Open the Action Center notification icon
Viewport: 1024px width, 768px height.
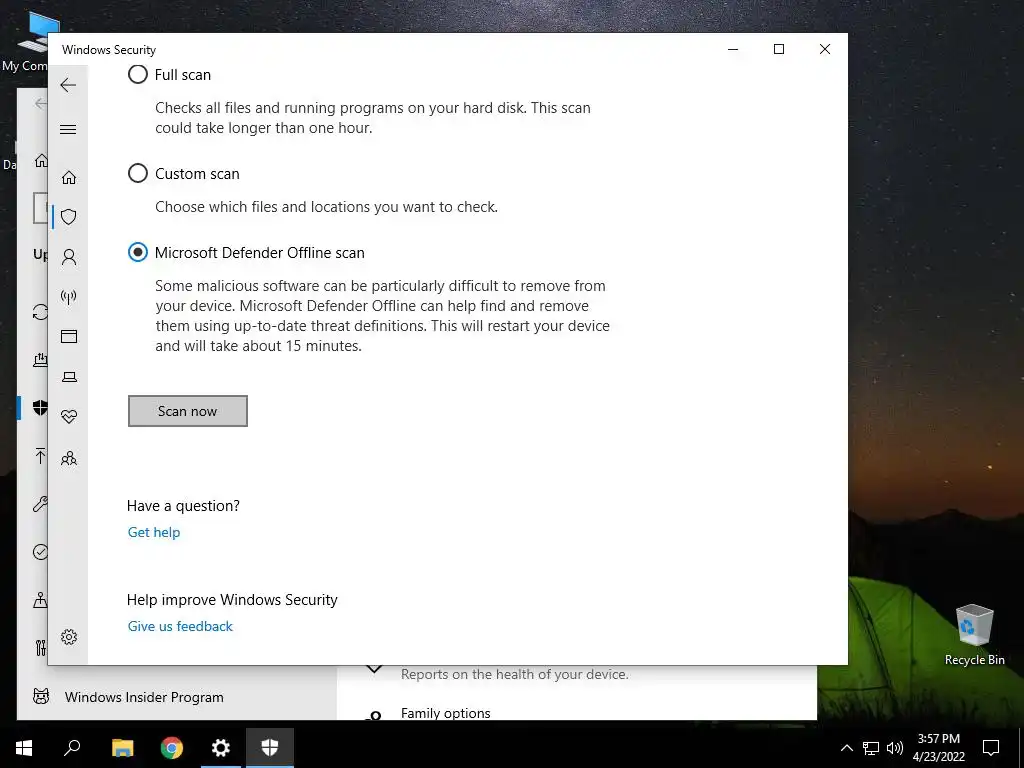(991, 748)
